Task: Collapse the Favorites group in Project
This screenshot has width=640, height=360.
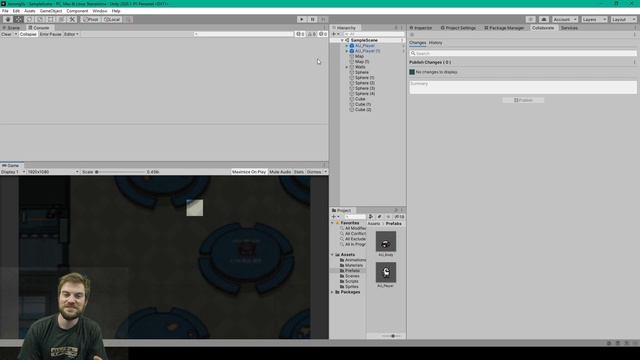Action: click(x=333, y=223)
